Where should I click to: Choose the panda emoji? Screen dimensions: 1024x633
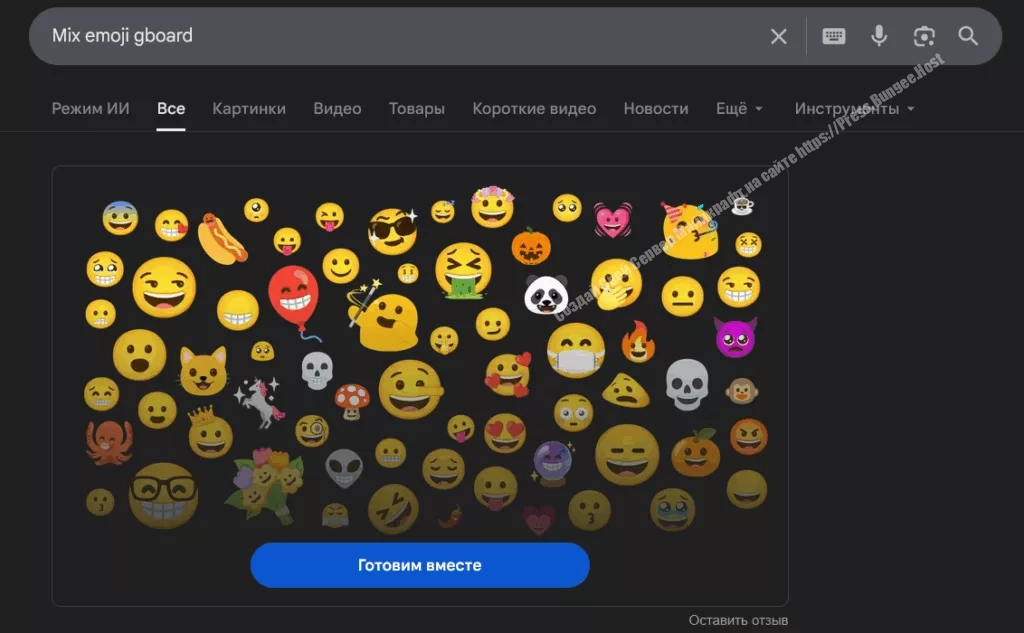(x=546, y=294)
